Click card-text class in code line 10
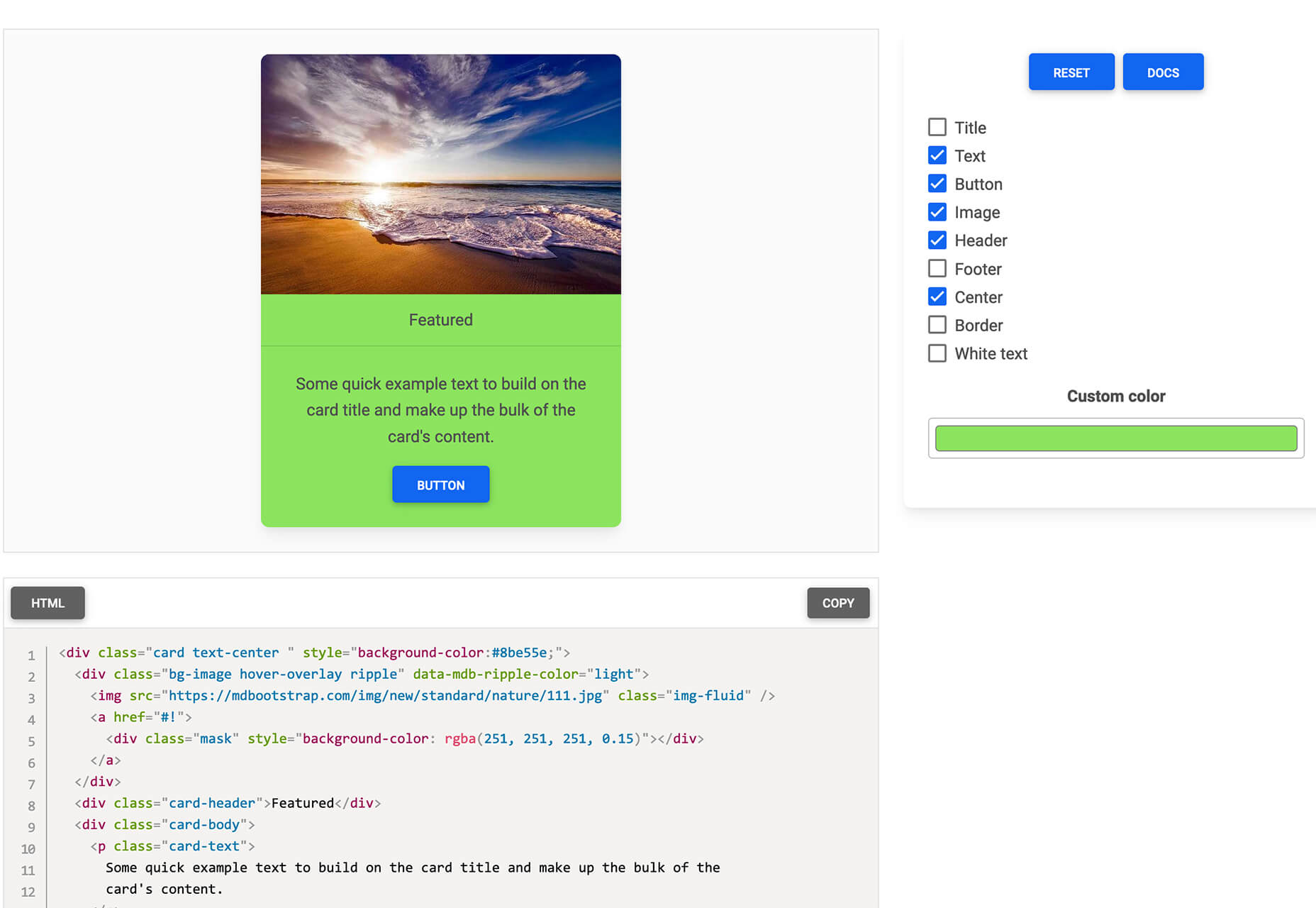The height and width of the screenshot is (908, 1316). pyautogui.click(x=203, y=846)
